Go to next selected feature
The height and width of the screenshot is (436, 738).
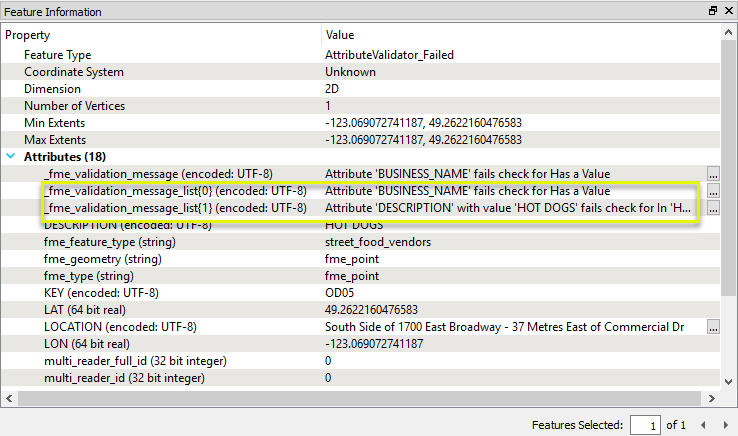(726, 425)
